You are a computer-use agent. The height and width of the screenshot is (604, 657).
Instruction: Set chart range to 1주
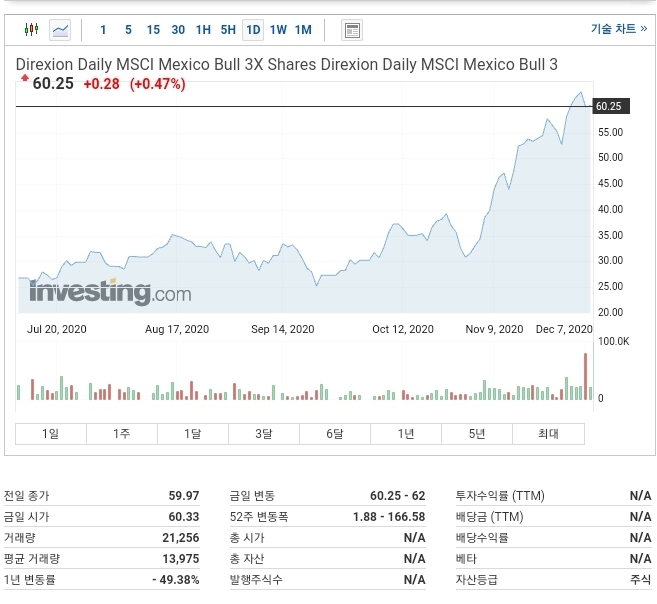122,434
